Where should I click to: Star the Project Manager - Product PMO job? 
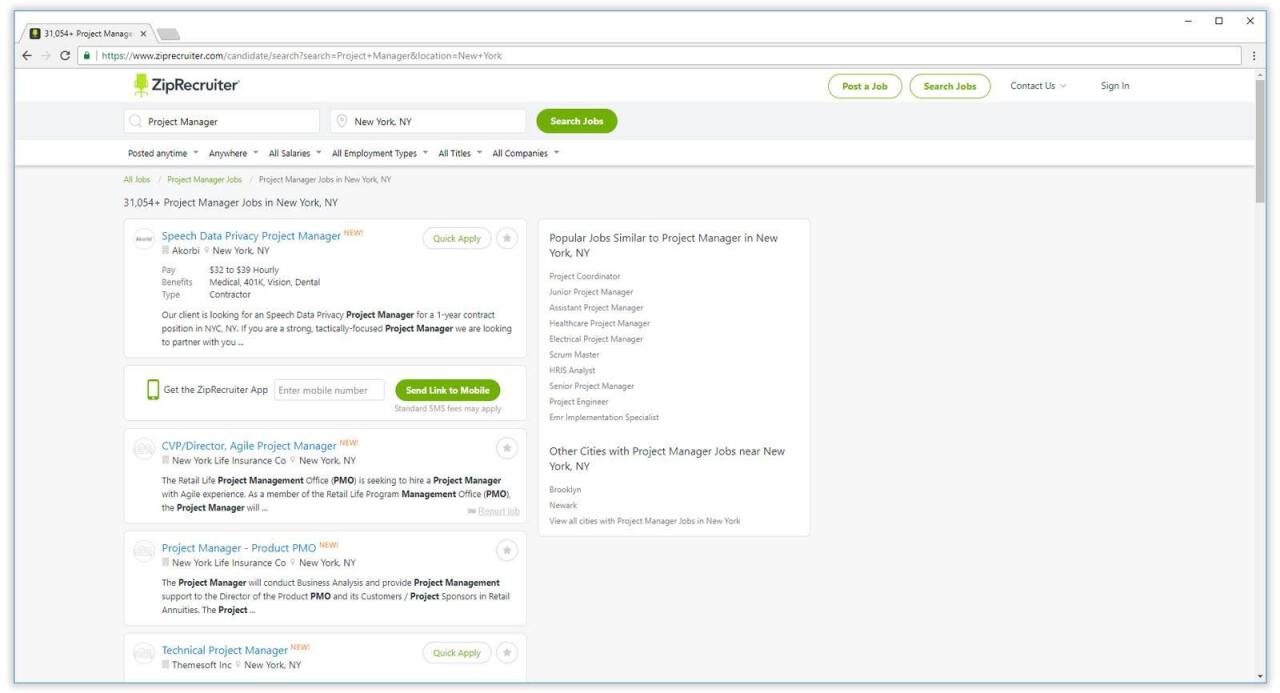coord(508,550)
